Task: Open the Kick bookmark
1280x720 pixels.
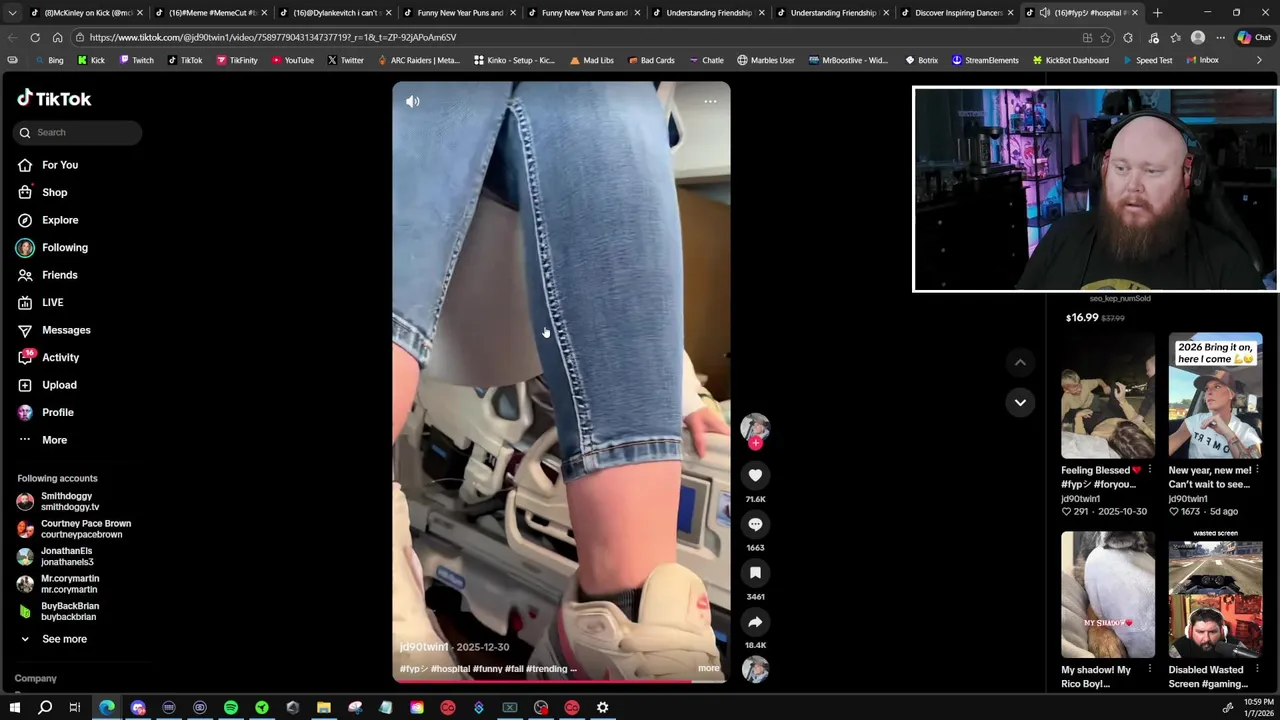Action: point(91,60)
